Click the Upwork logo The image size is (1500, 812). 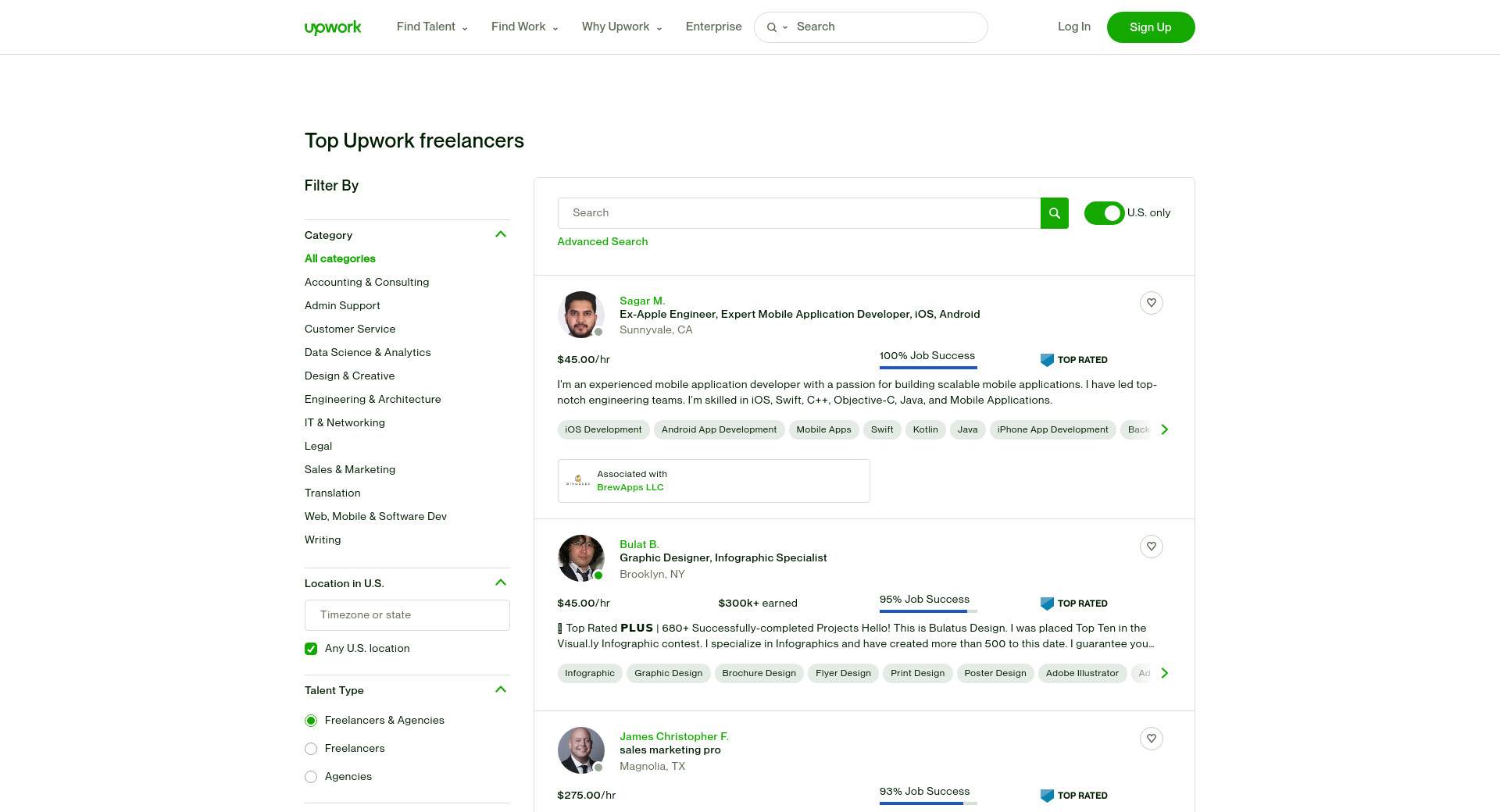click(333, 27)
